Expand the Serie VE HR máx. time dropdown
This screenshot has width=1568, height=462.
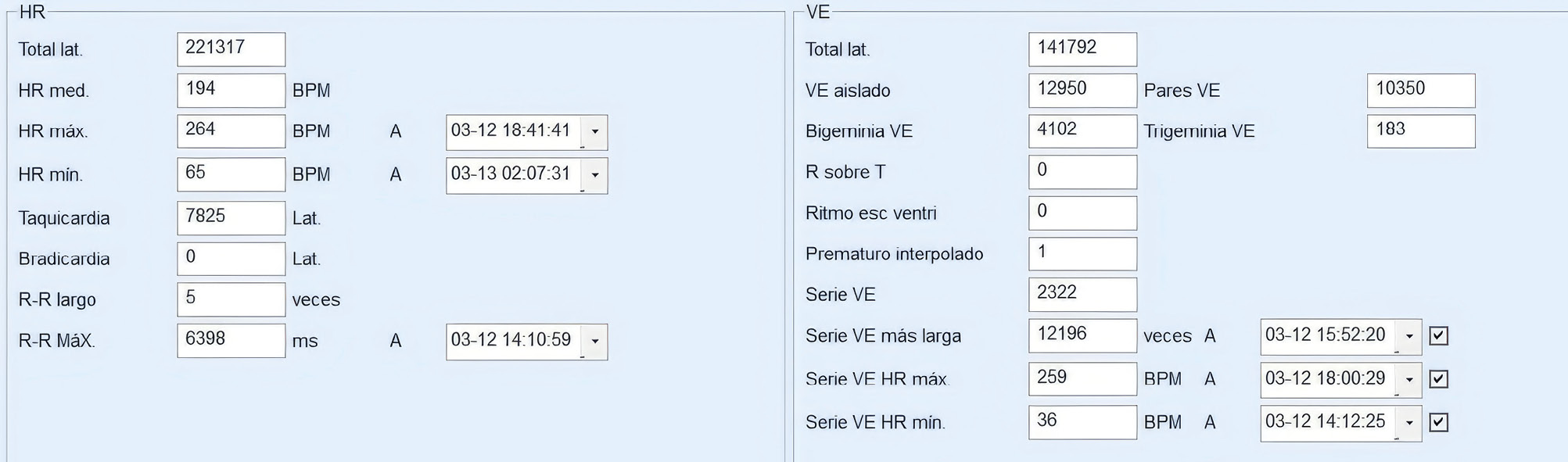[x=1409, y=379]
